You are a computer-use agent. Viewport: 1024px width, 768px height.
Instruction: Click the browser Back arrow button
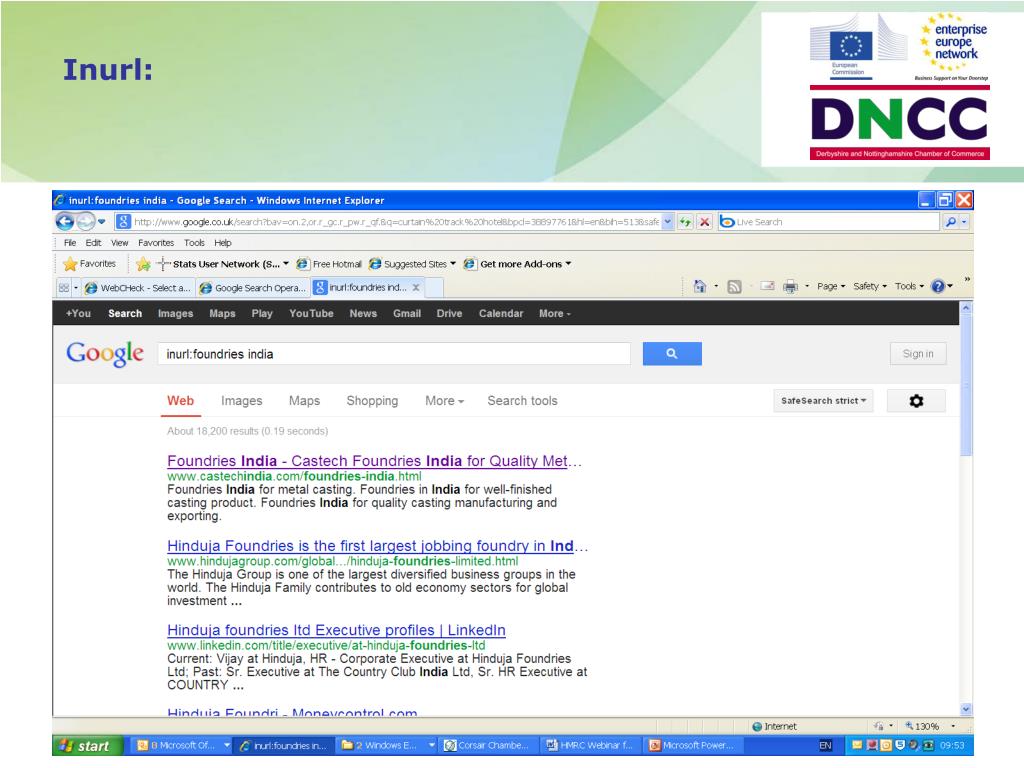click(65, 222)
